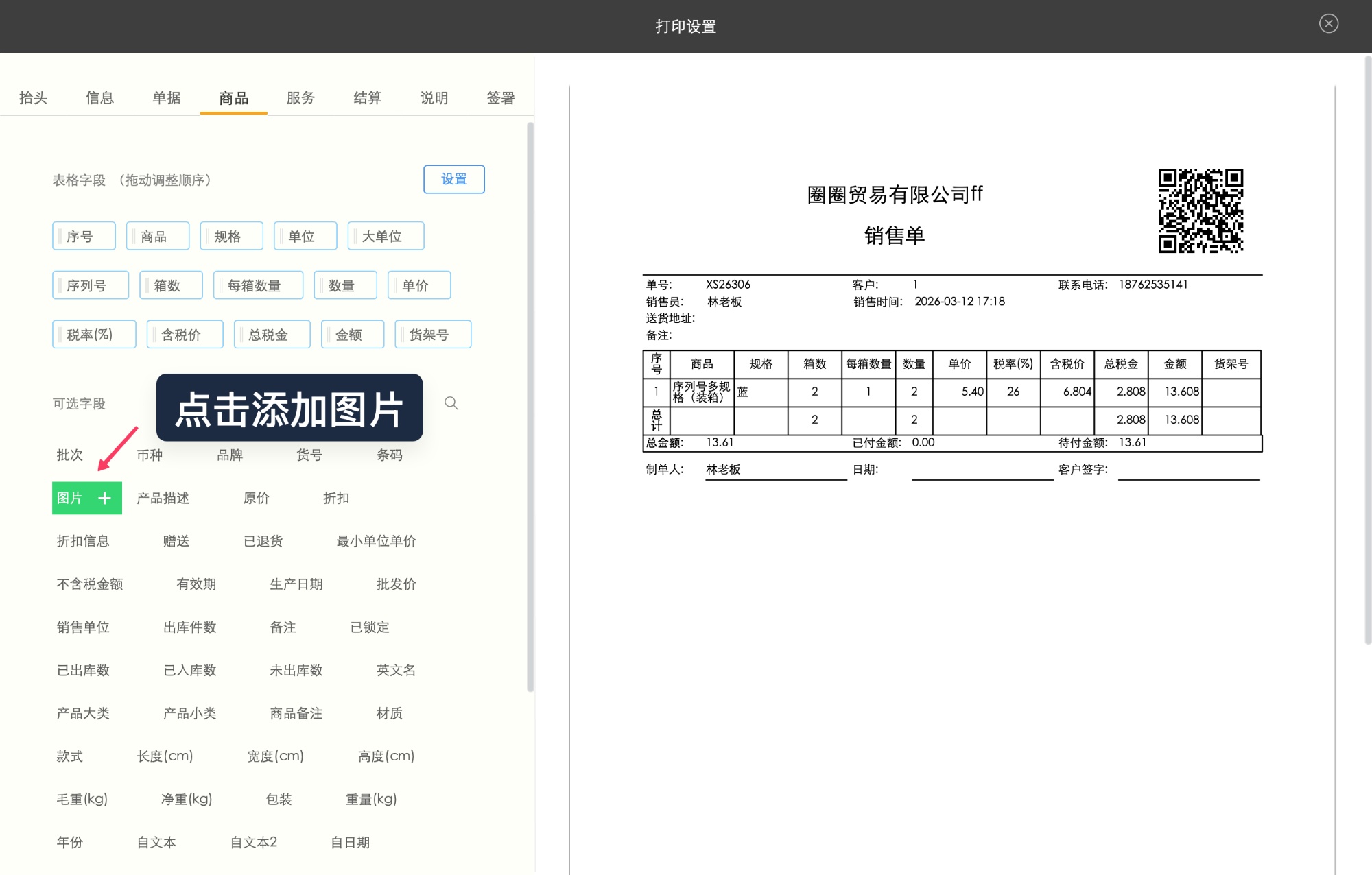Switch to the 结算 tab
Image resolution: width=1372 pixels, height=875 pixels.
(x=366, y=97)
